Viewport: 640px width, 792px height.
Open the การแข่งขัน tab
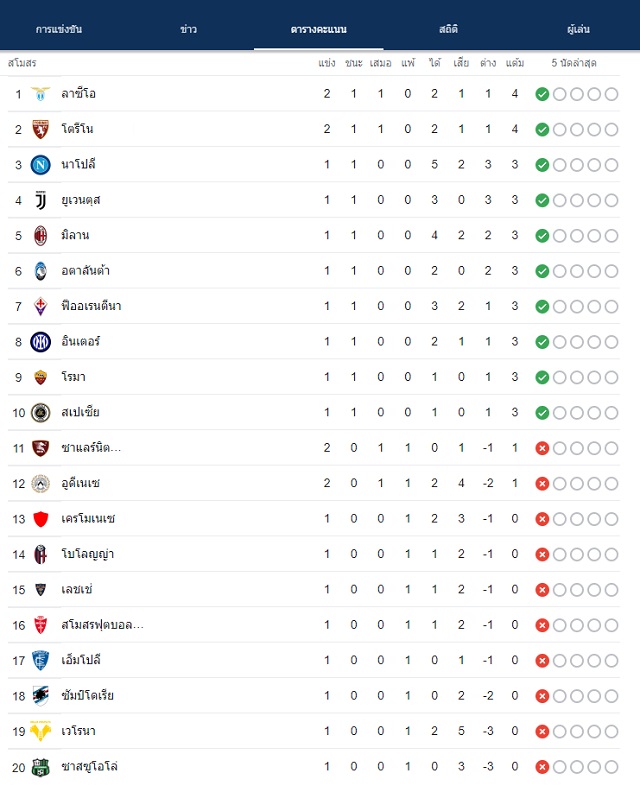pos(59,29)
